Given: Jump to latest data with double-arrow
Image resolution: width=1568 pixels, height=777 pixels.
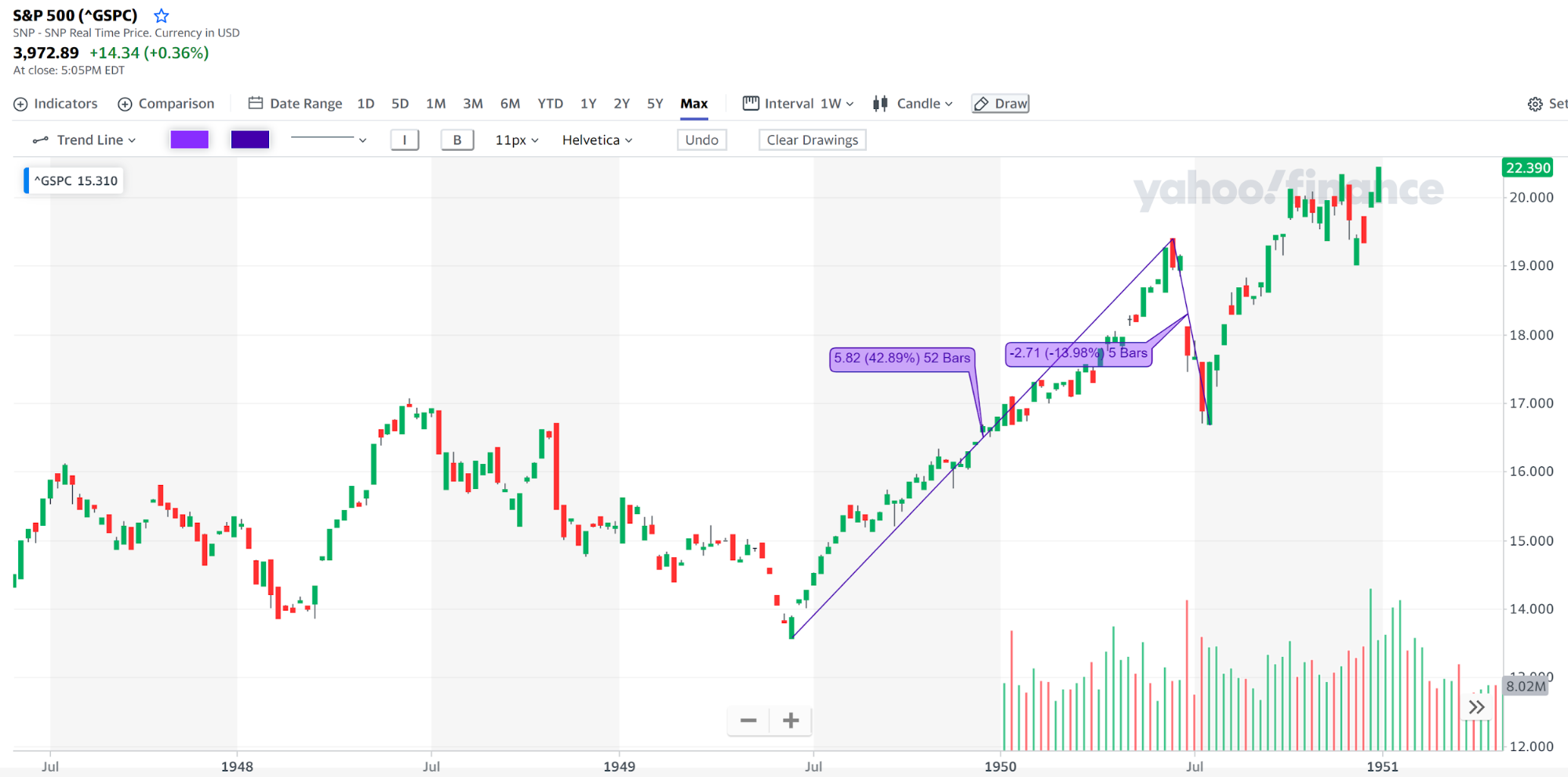Looking at the screenshot, I should [1476, 707].
